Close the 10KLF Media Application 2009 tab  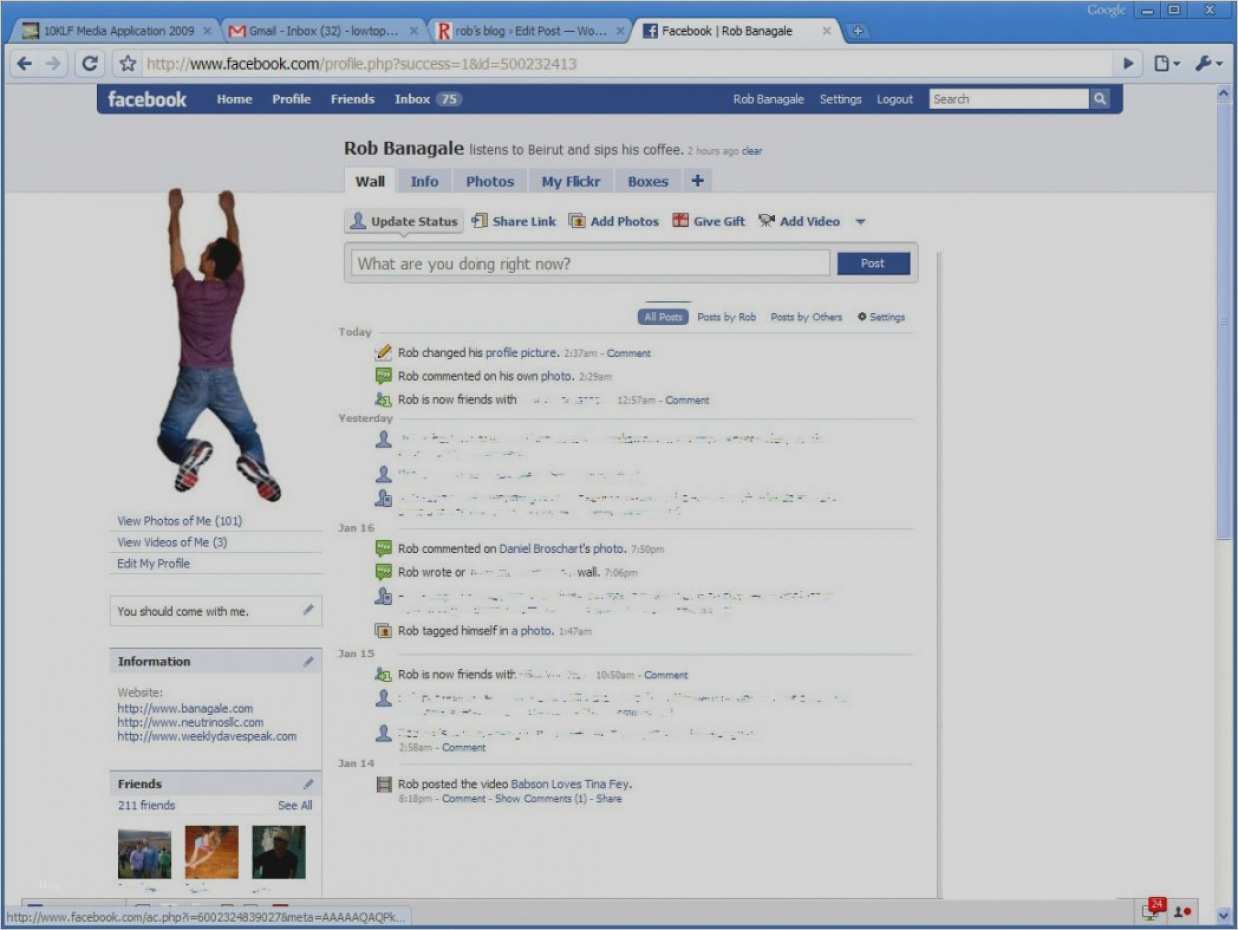click(207, 31)
